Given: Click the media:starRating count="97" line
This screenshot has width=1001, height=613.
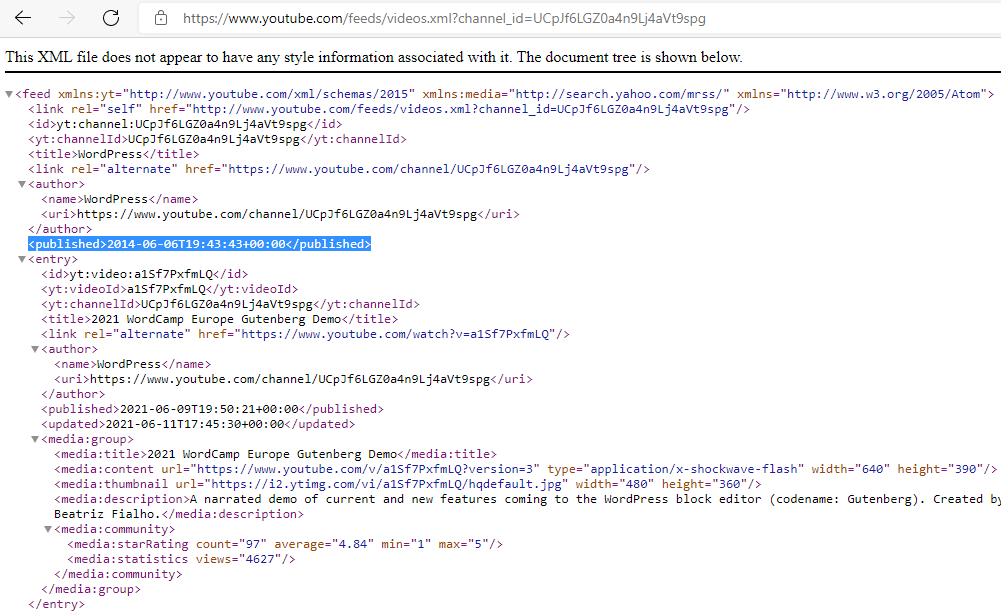Looking at the screenshot, I should [285, 544].
